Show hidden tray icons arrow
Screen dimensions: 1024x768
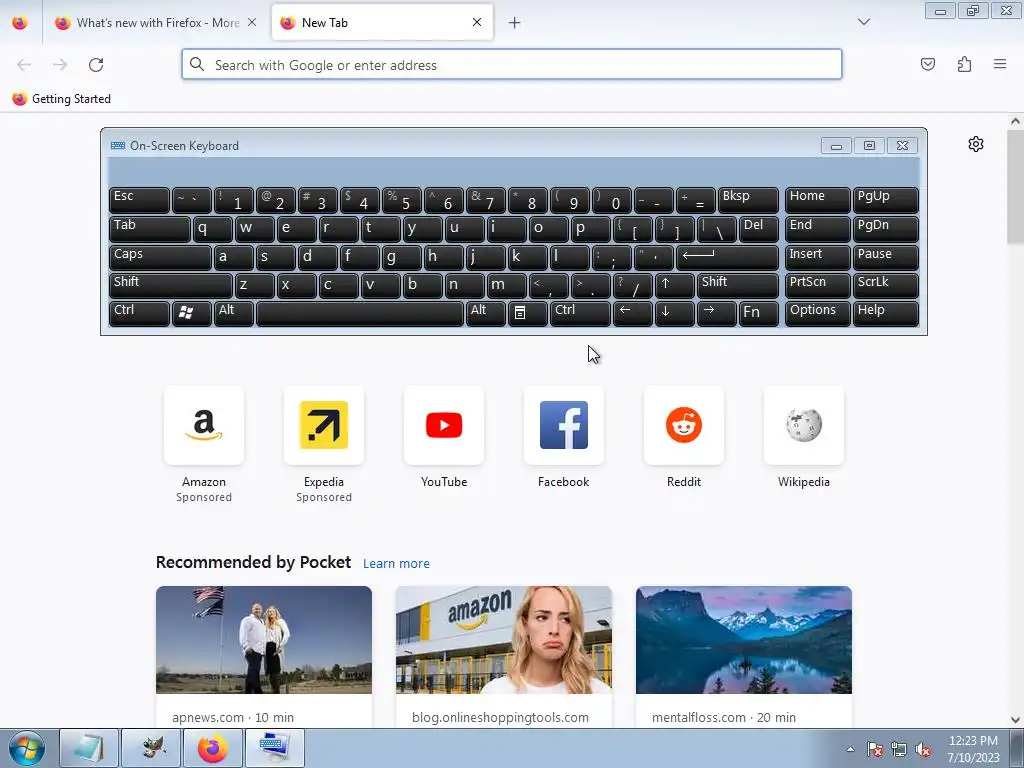[850, 749]
